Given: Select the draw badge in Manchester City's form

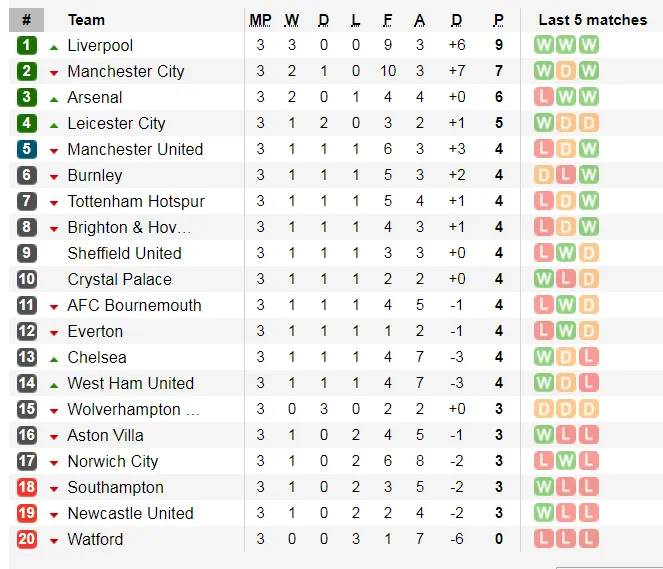Looking at the screenshot, I should (566, 71).
